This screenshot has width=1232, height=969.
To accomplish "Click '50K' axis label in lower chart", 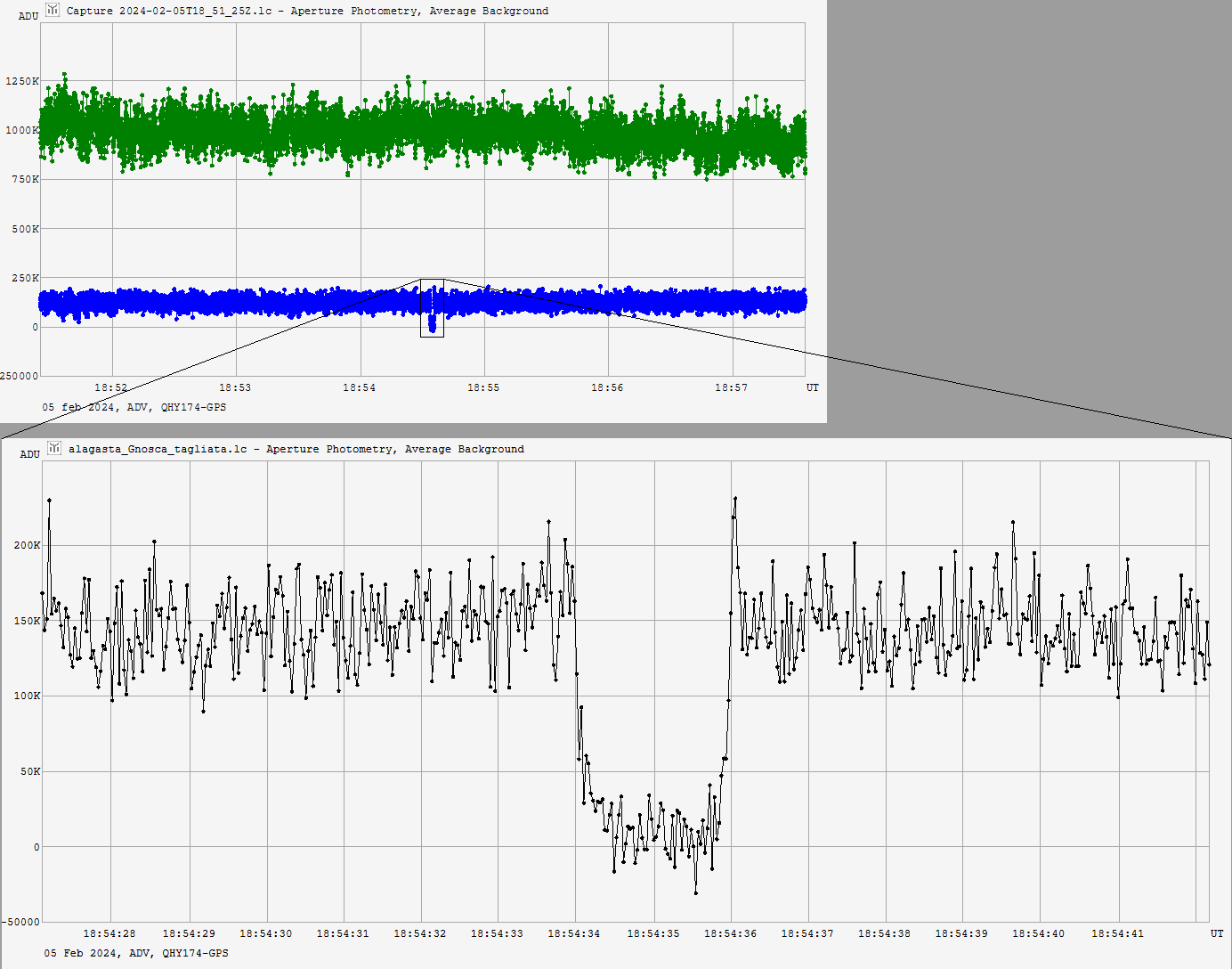I will 29,771.
